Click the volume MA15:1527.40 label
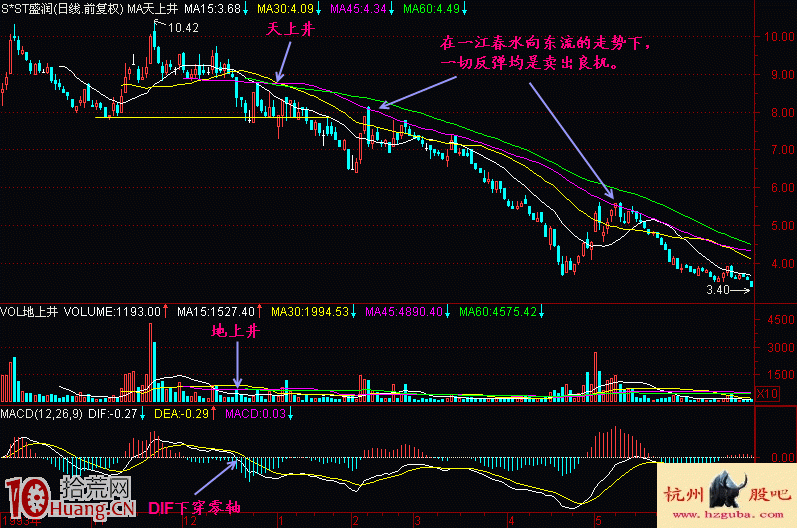This screenshot has height=528, width=797. click(x=216, y=312)
